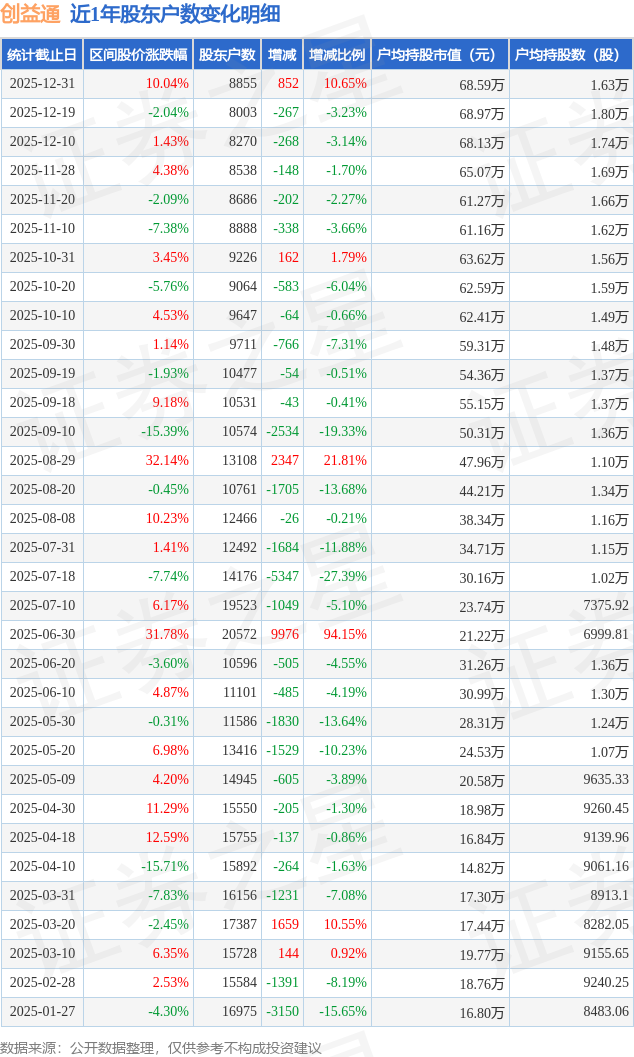Click the 近1年股东户数变化明细 heading

[x=174, y=14]
